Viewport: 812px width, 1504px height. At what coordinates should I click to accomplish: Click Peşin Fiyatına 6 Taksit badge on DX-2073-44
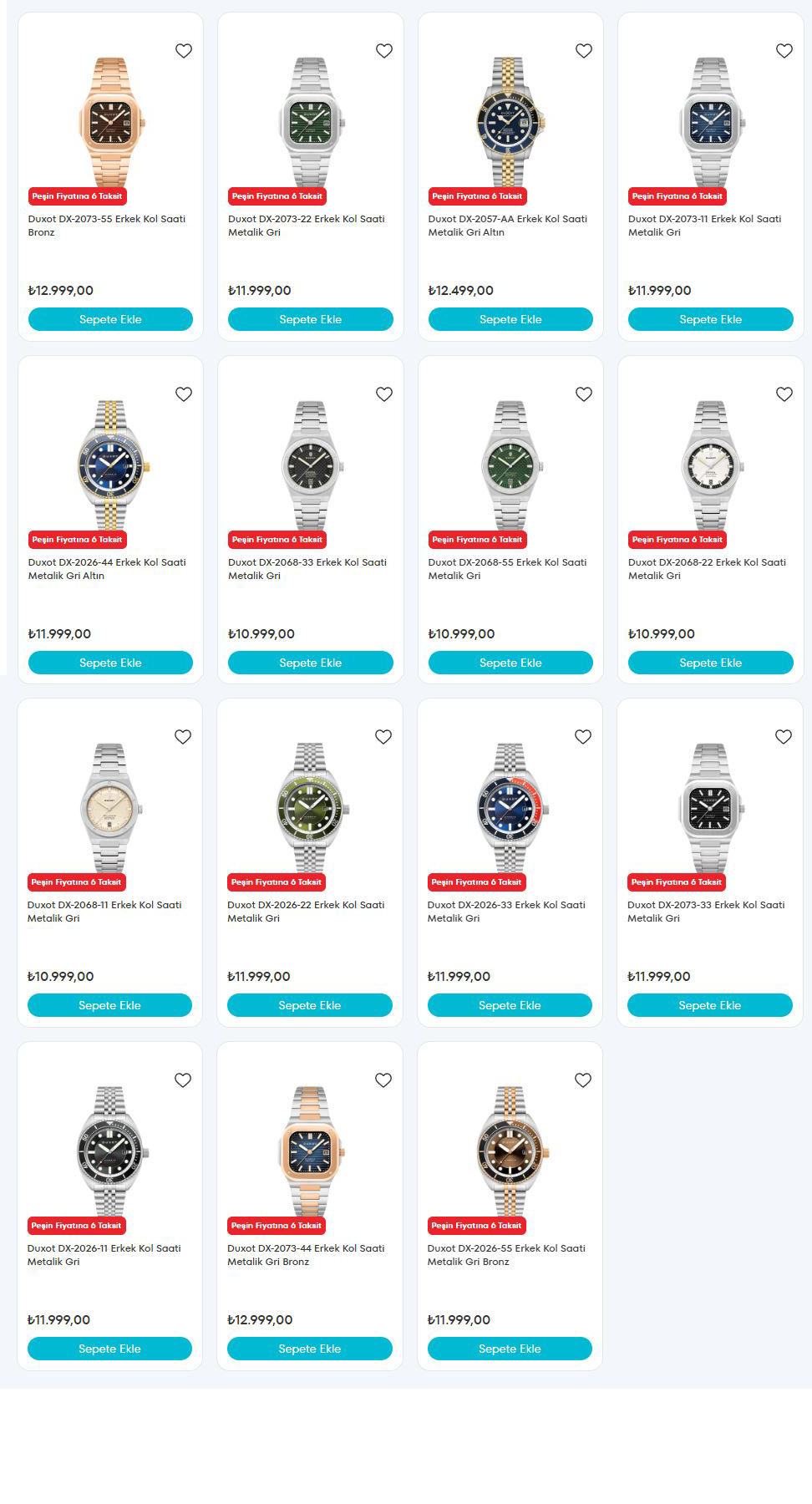coord(277,1226)
